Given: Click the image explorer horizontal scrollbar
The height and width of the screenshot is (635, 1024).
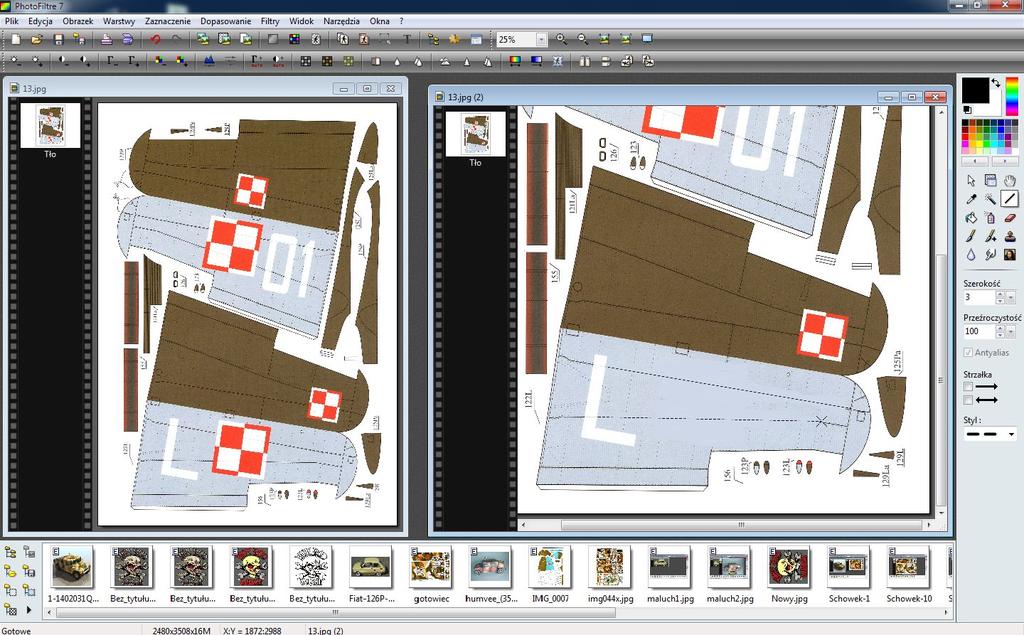Looking at the screenshot, I should click(x=498, y=613).
